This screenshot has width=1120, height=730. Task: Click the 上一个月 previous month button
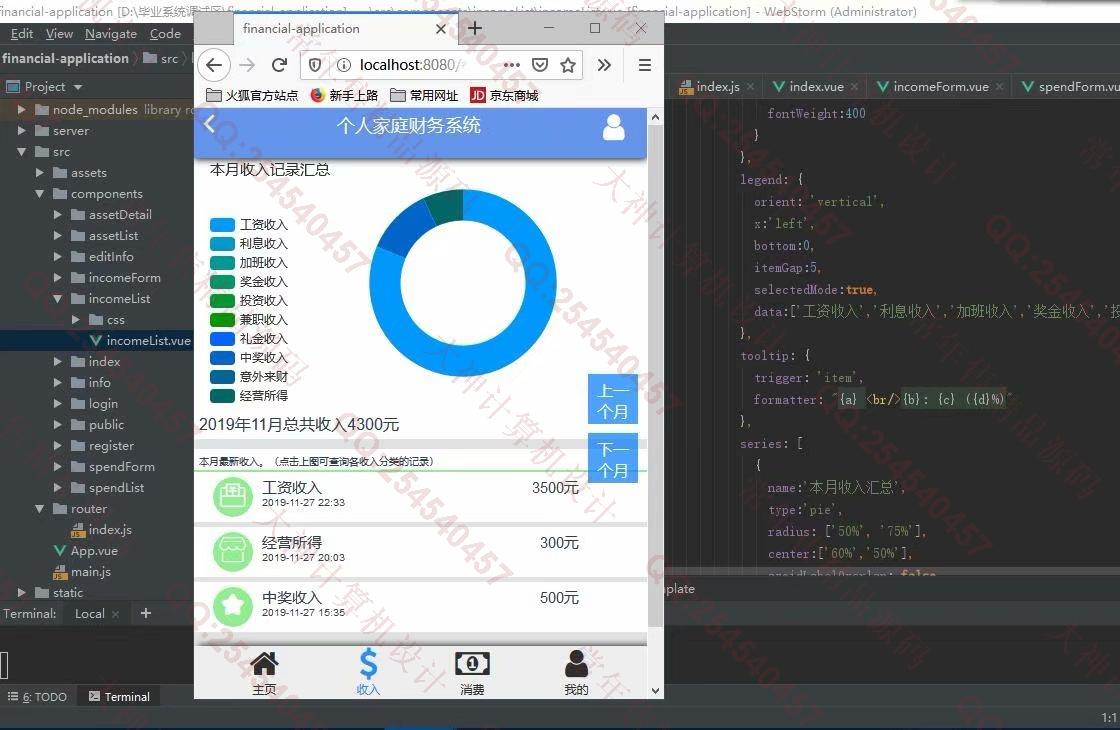[613, 401]
